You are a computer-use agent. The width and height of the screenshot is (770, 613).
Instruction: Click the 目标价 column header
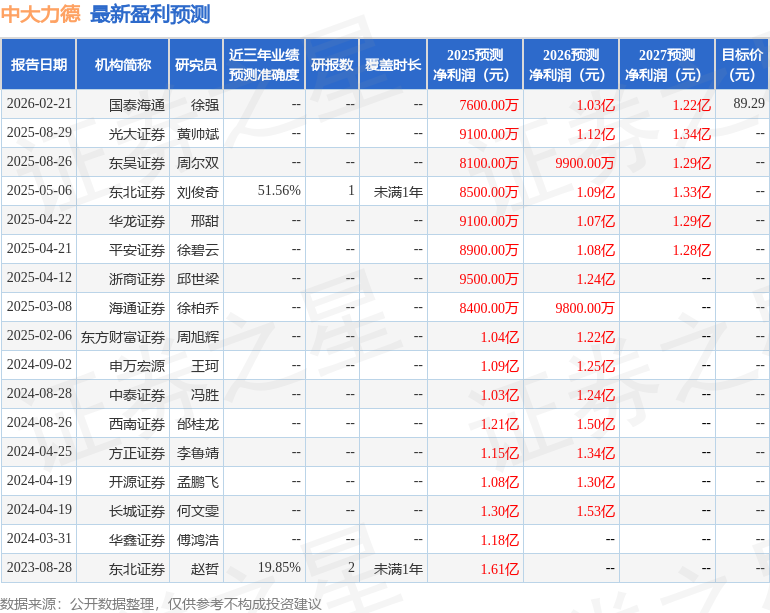(x=742, y=64)
